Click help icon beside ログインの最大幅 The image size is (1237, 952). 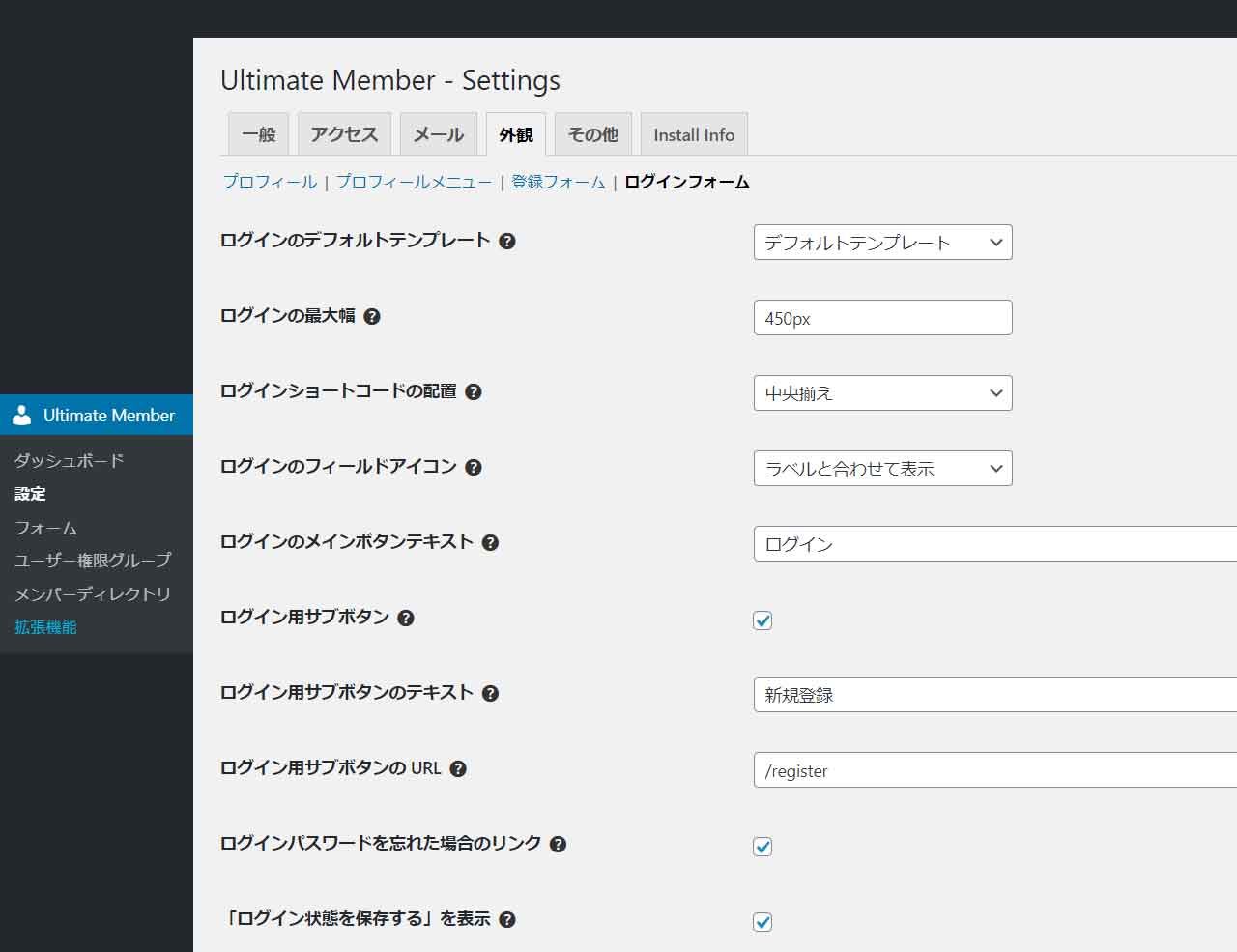372,317
